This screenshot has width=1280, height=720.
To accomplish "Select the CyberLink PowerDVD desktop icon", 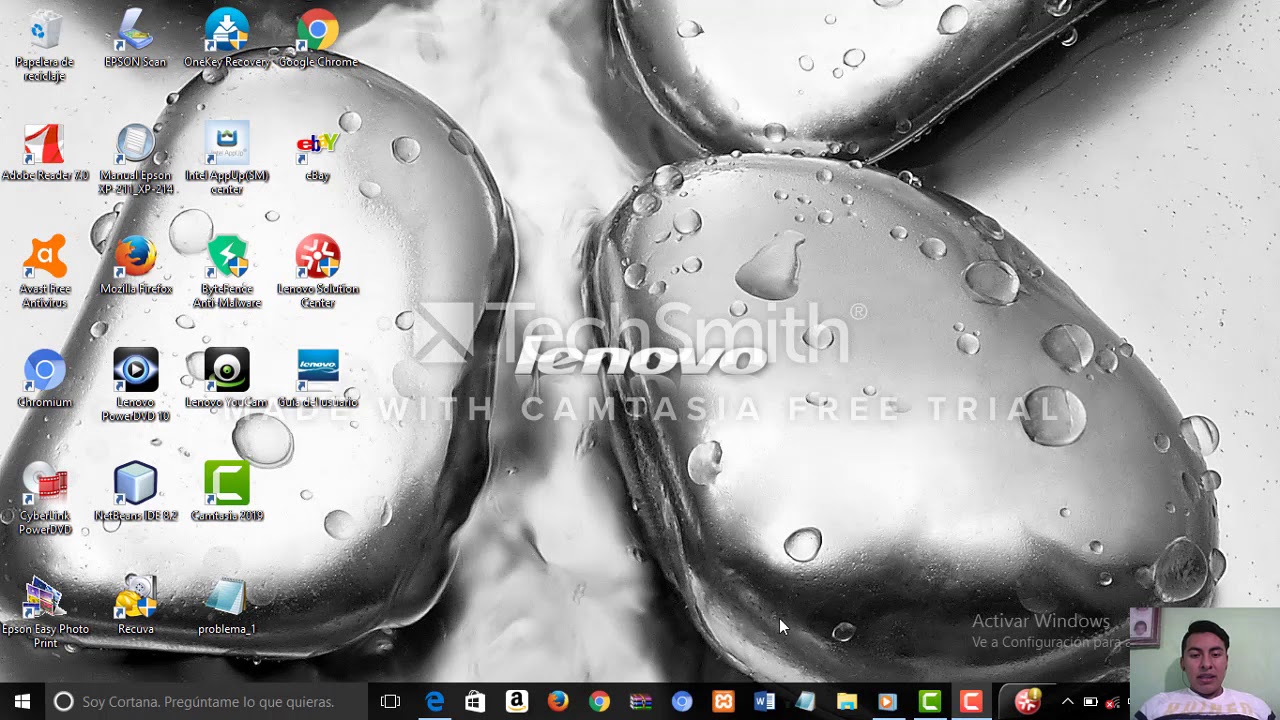I will pos(44,499).
